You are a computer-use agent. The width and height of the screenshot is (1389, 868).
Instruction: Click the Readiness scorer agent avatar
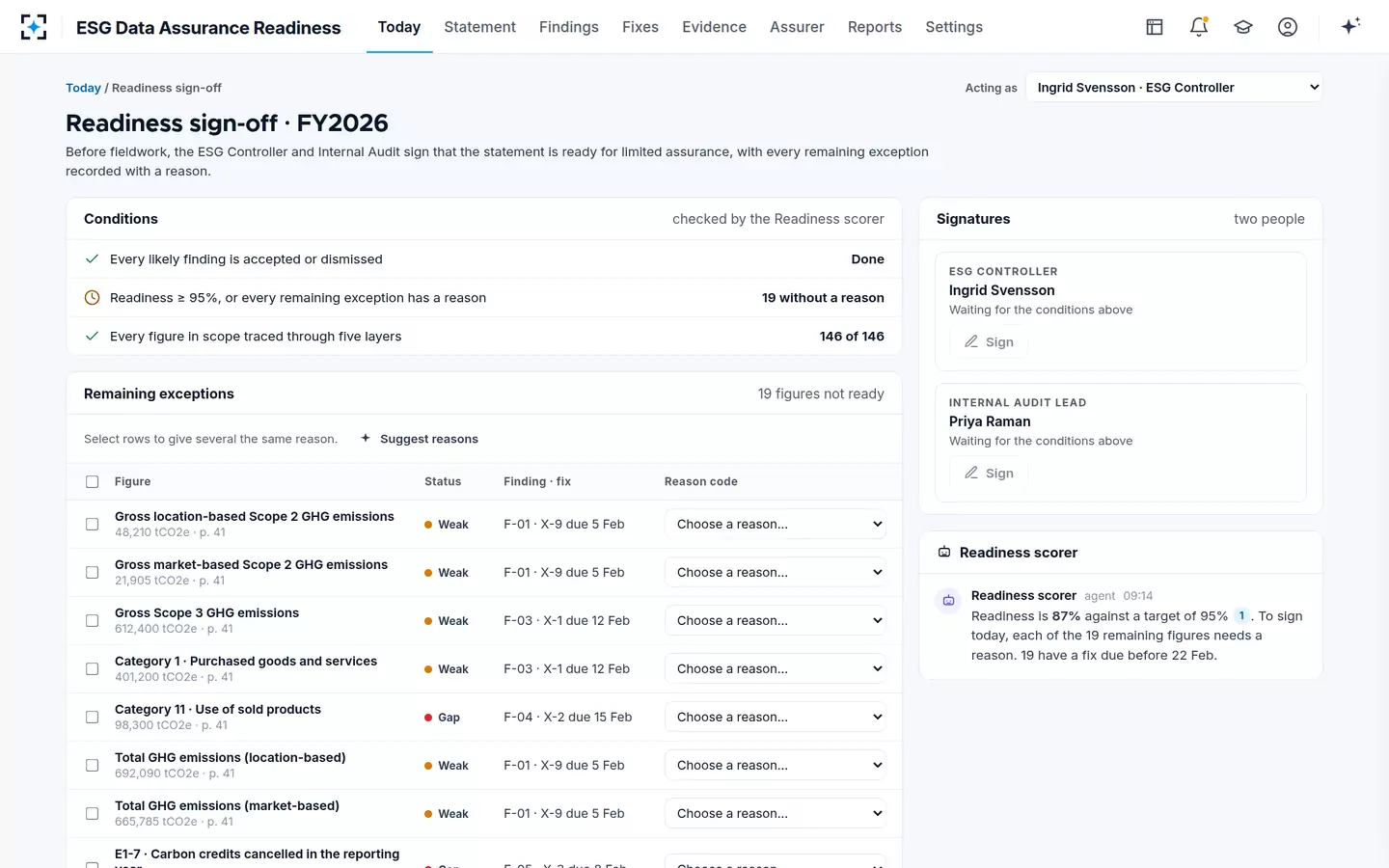949,601
